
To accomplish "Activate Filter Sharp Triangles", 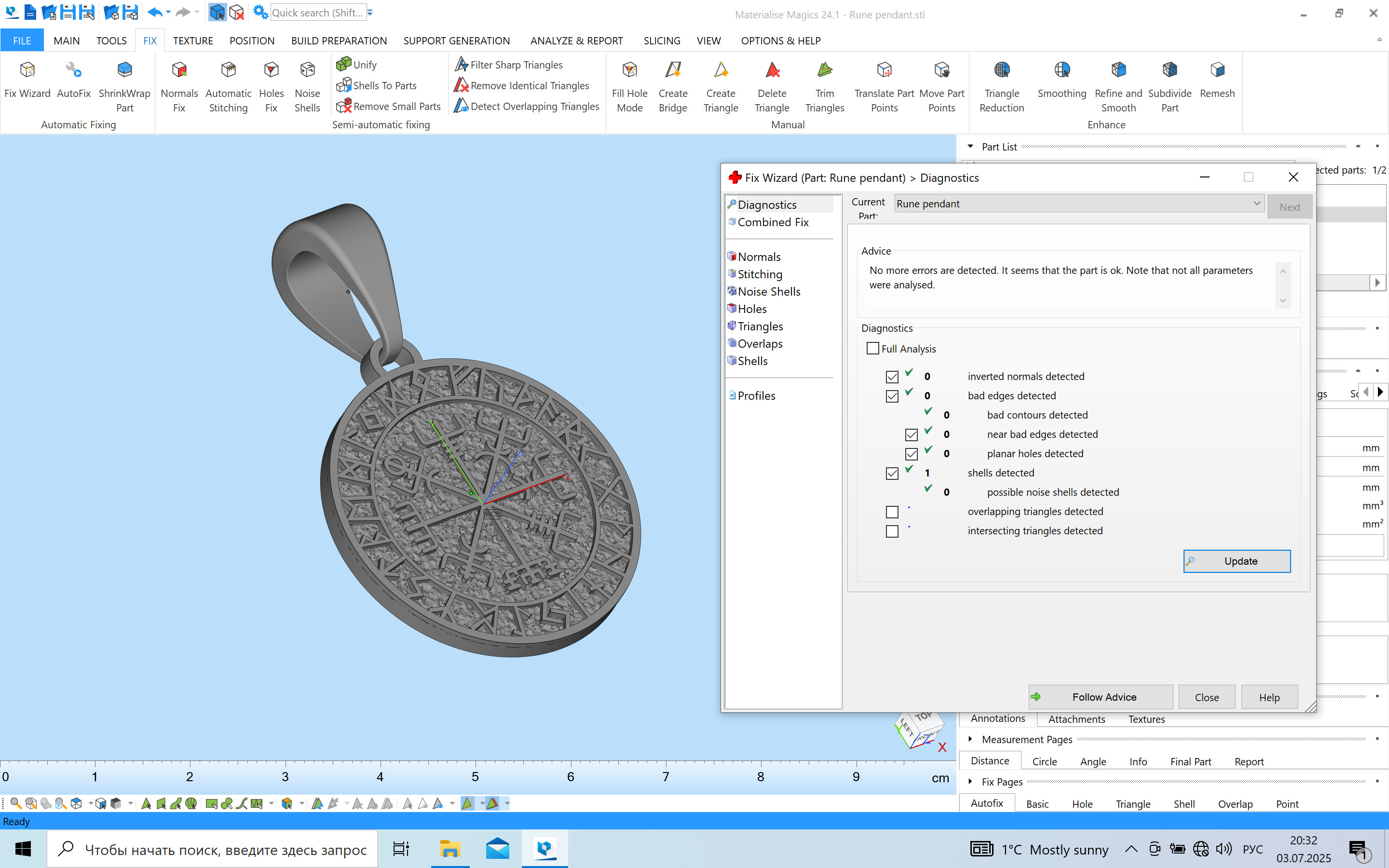I will point(508,64).
